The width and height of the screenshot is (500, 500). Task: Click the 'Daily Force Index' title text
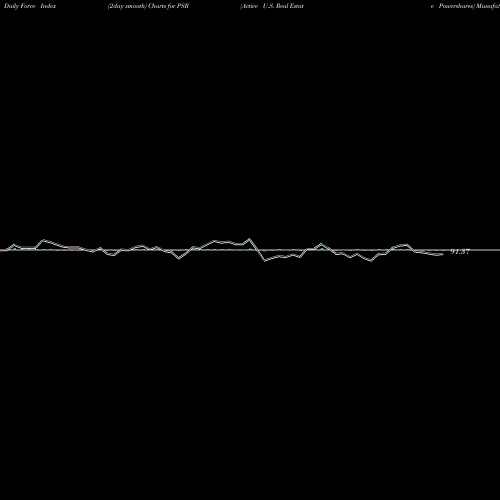30,6
